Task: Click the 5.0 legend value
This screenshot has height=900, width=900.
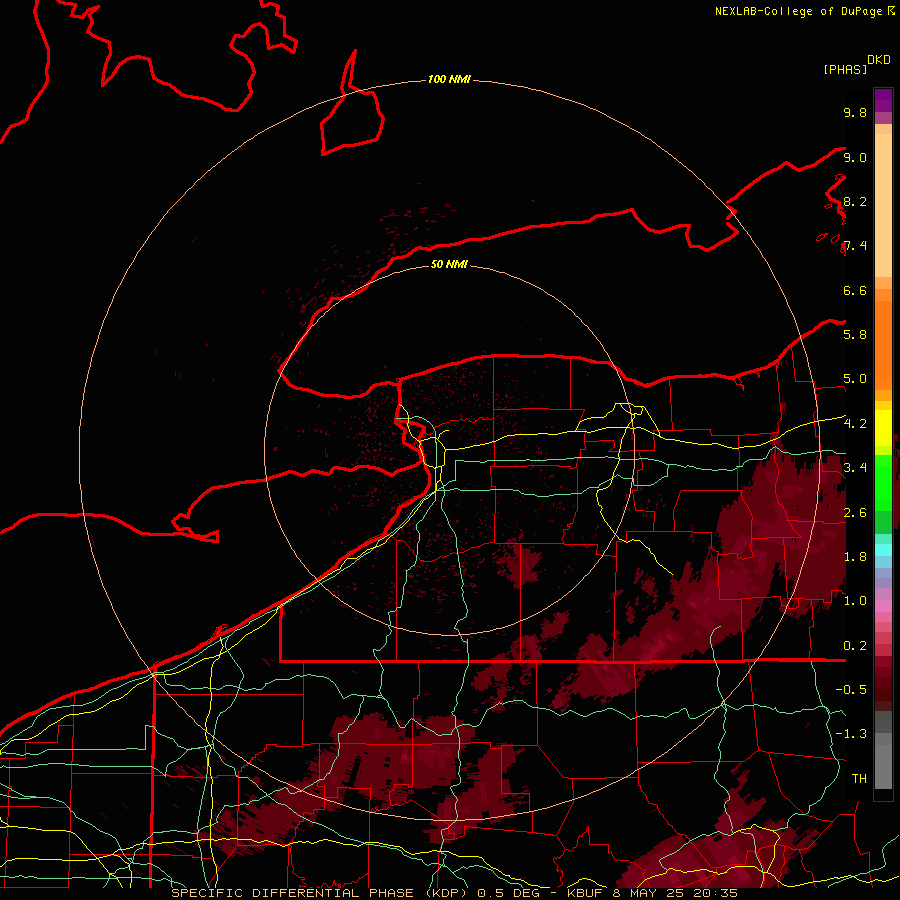Action: 855,379
